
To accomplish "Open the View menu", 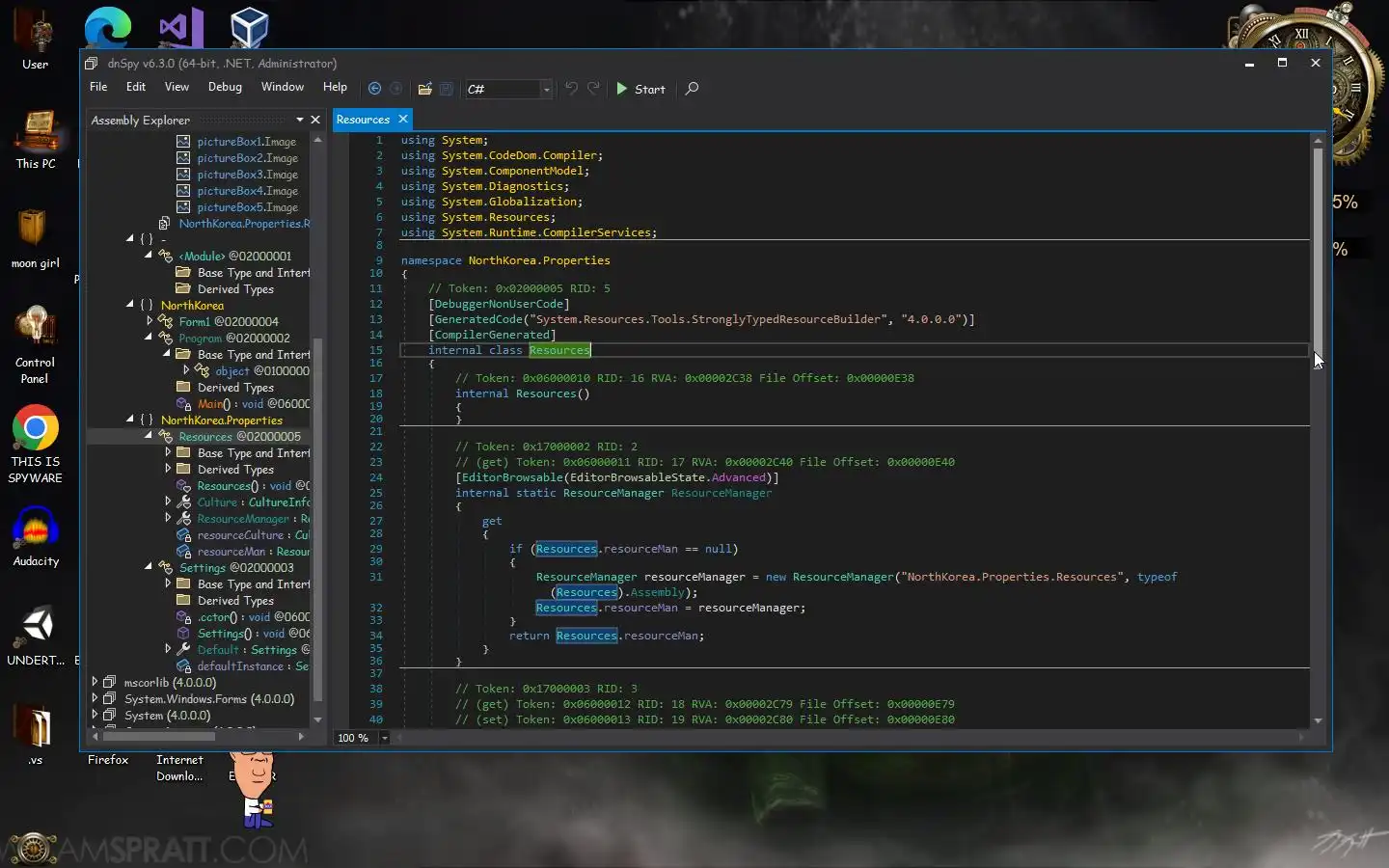I will [x=177, y=87].
